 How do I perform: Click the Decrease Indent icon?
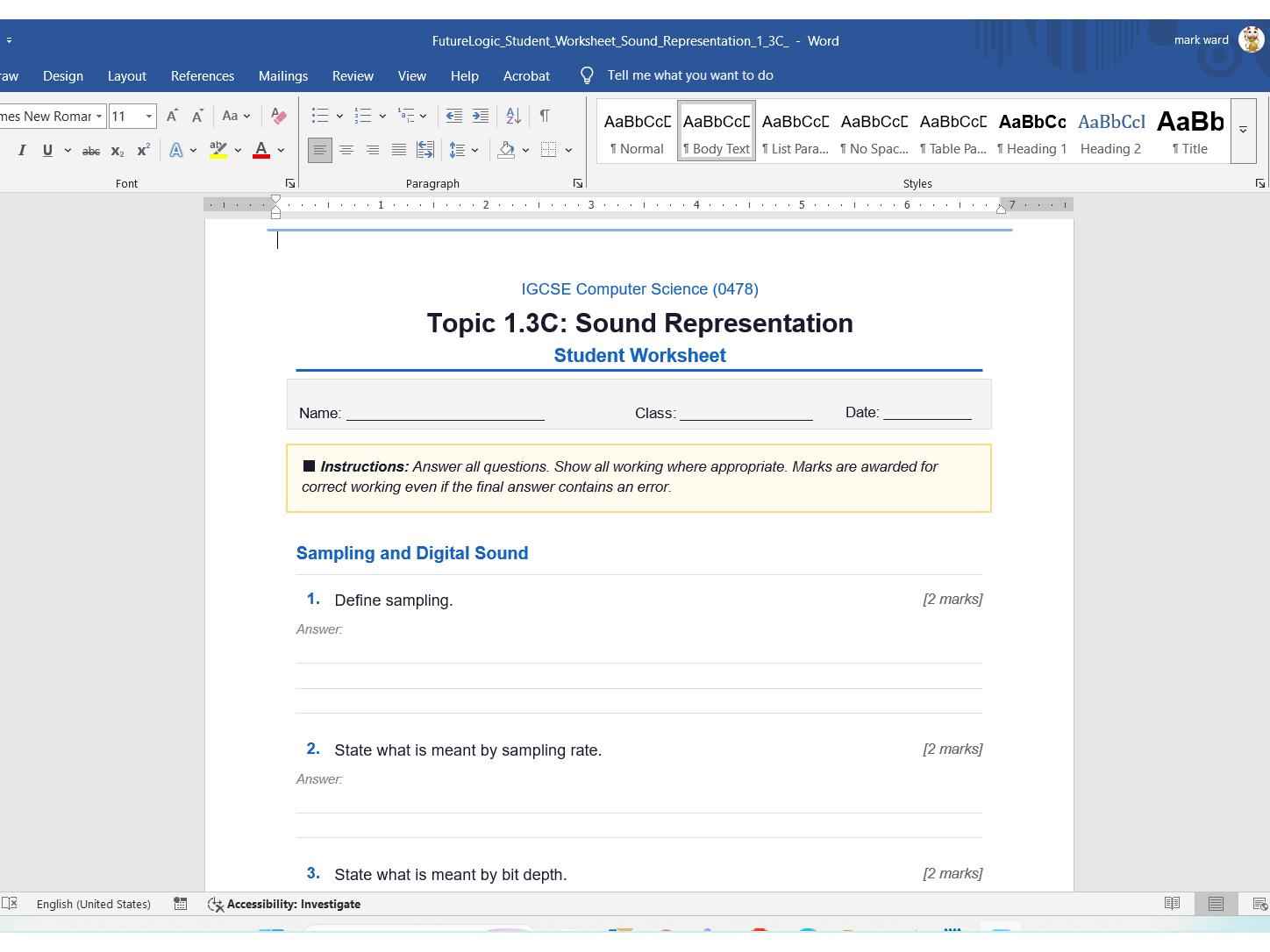click(454, 116)
